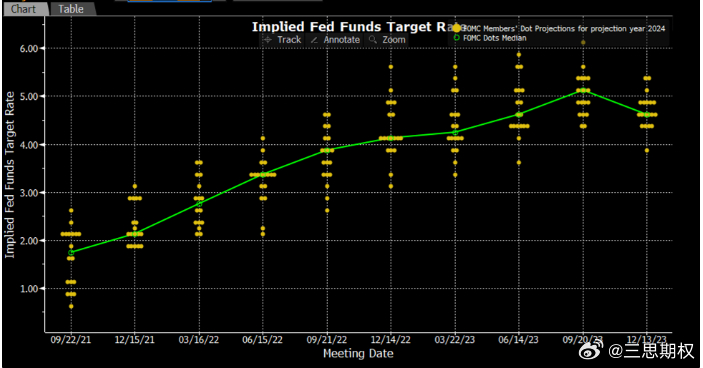Choose the Zoom magnifier tool
Image resolution: width=703 pixels, height=368 pixels.
pos(387,39)
